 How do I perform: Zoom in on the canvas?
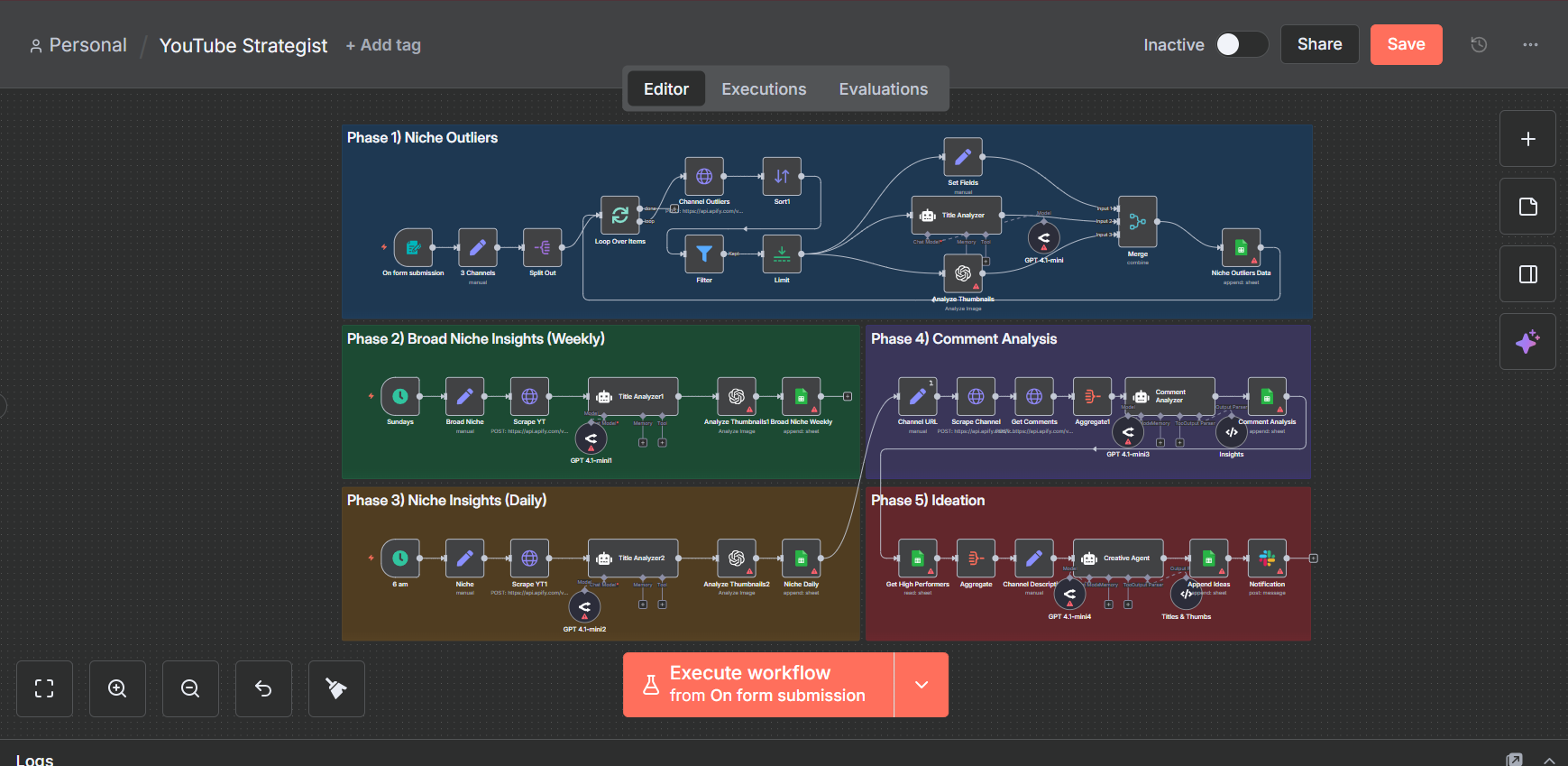tap(117, 688)
